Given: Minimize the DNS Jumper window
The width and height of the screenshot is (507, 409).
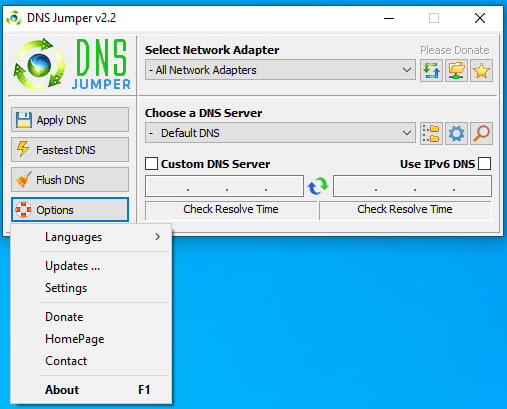Looking at the screenshot, I should pyautogui.click(x=389, y=18).
